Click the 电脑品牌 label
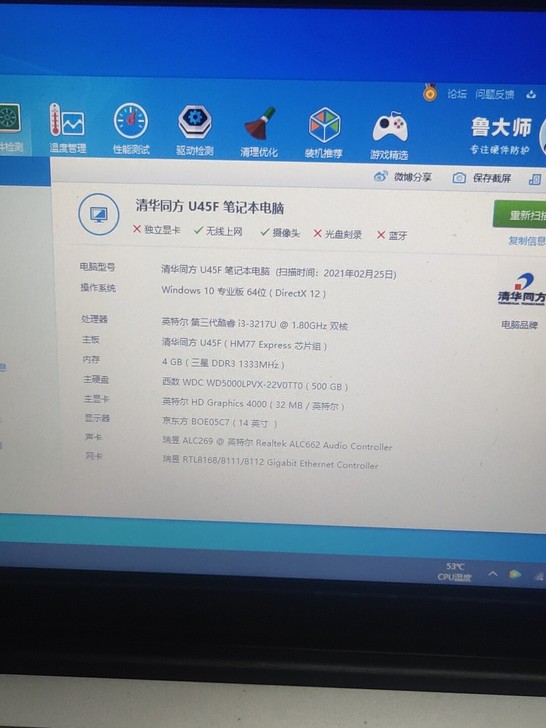The height and width of the screenshot is (728, 546). coord(520,325)
